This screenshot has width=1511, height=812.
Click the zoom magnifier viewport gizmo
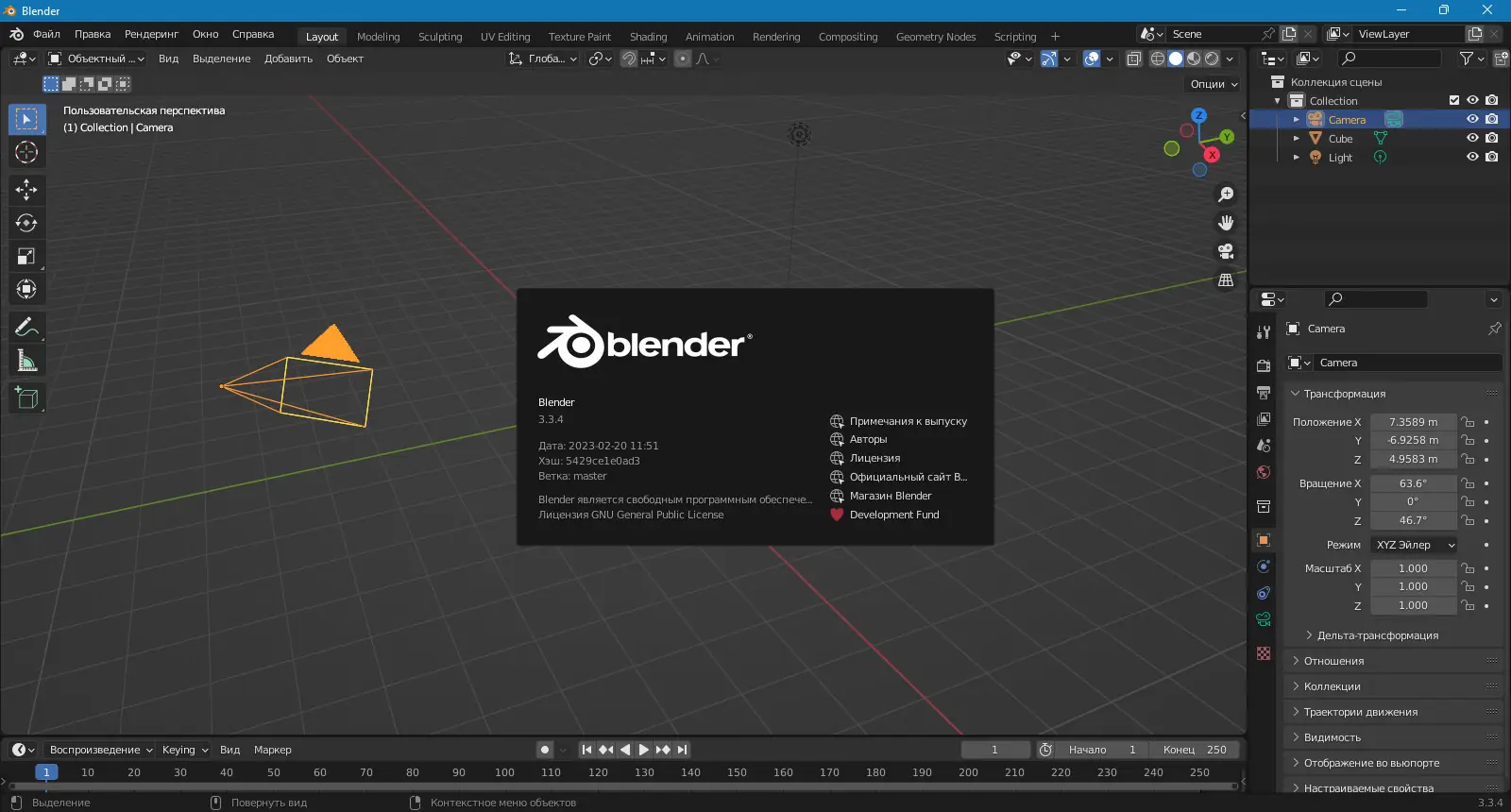(x=1226, y=195)
